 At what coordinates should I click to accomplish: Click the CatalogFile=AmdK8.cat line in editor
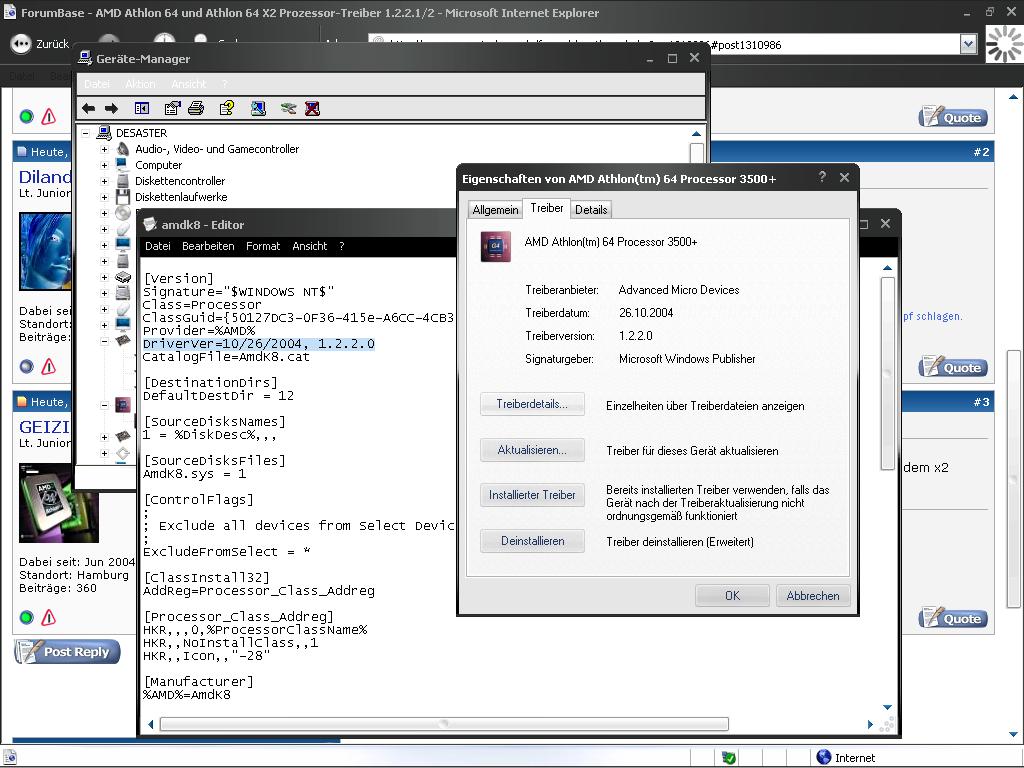[x=226, y=357]
